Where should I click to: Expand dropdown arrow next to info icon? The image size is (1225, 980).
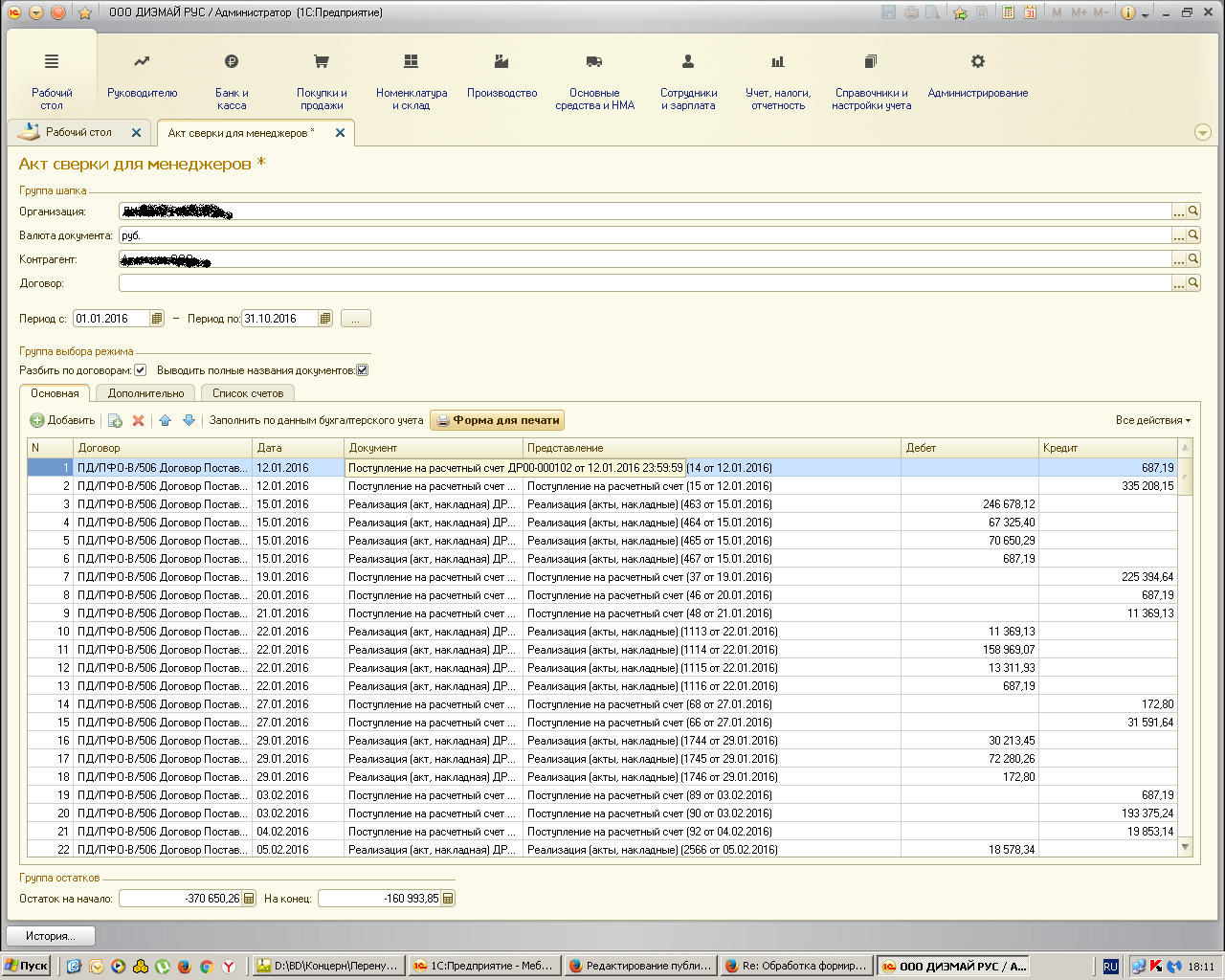click(x=1145, y=13)
